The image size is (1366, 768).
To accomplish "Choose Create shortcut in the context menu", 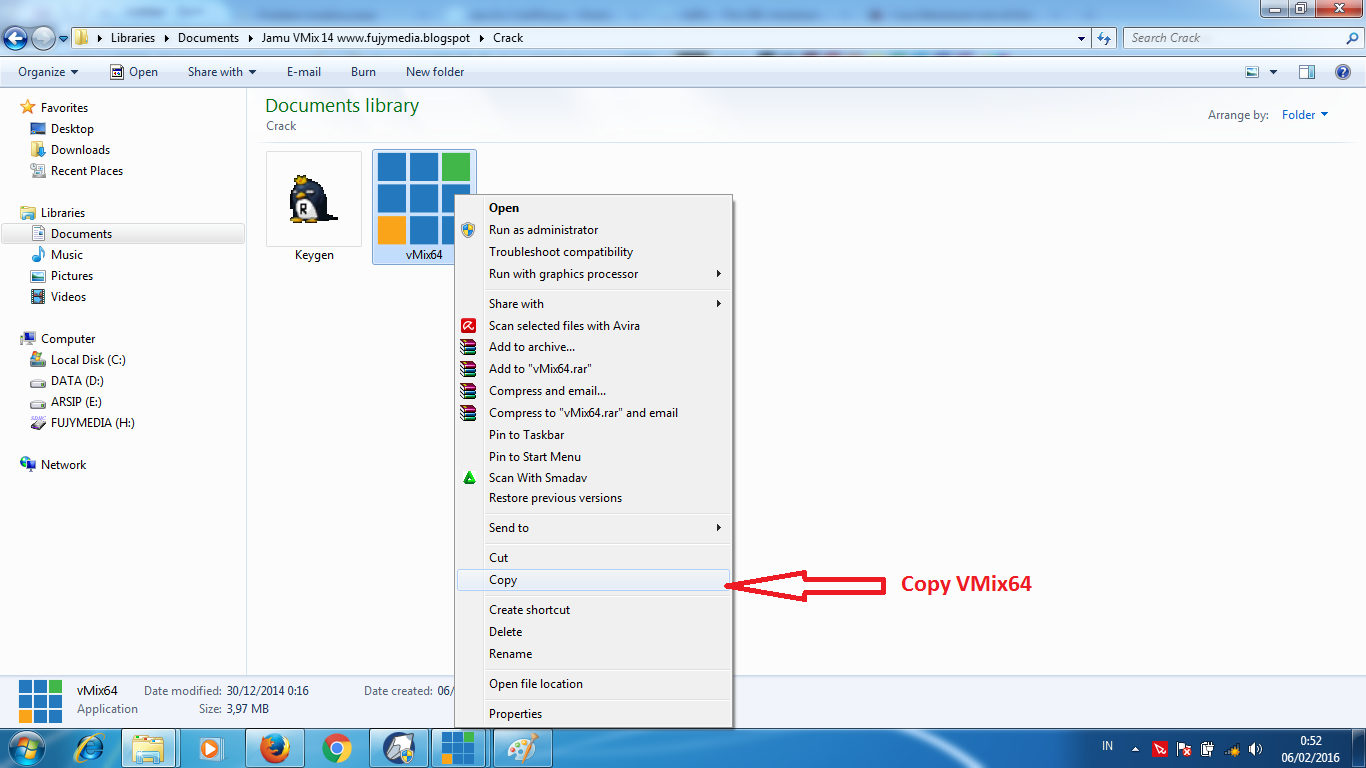I will (x=594, y=610).
